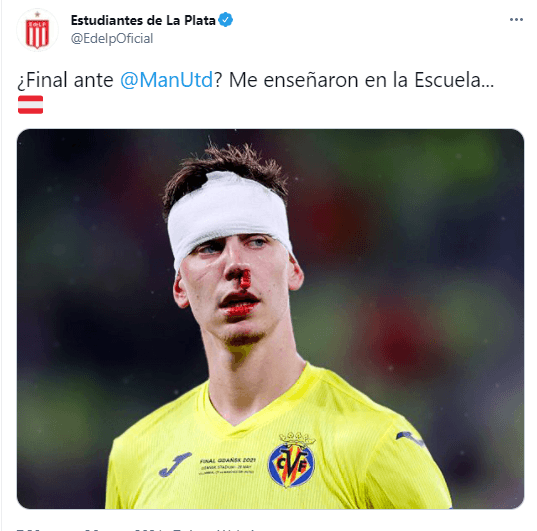This screenshot has width=537, height=531.
Task: Click the red and white flag emoji
Action: [x=30, y=104]
